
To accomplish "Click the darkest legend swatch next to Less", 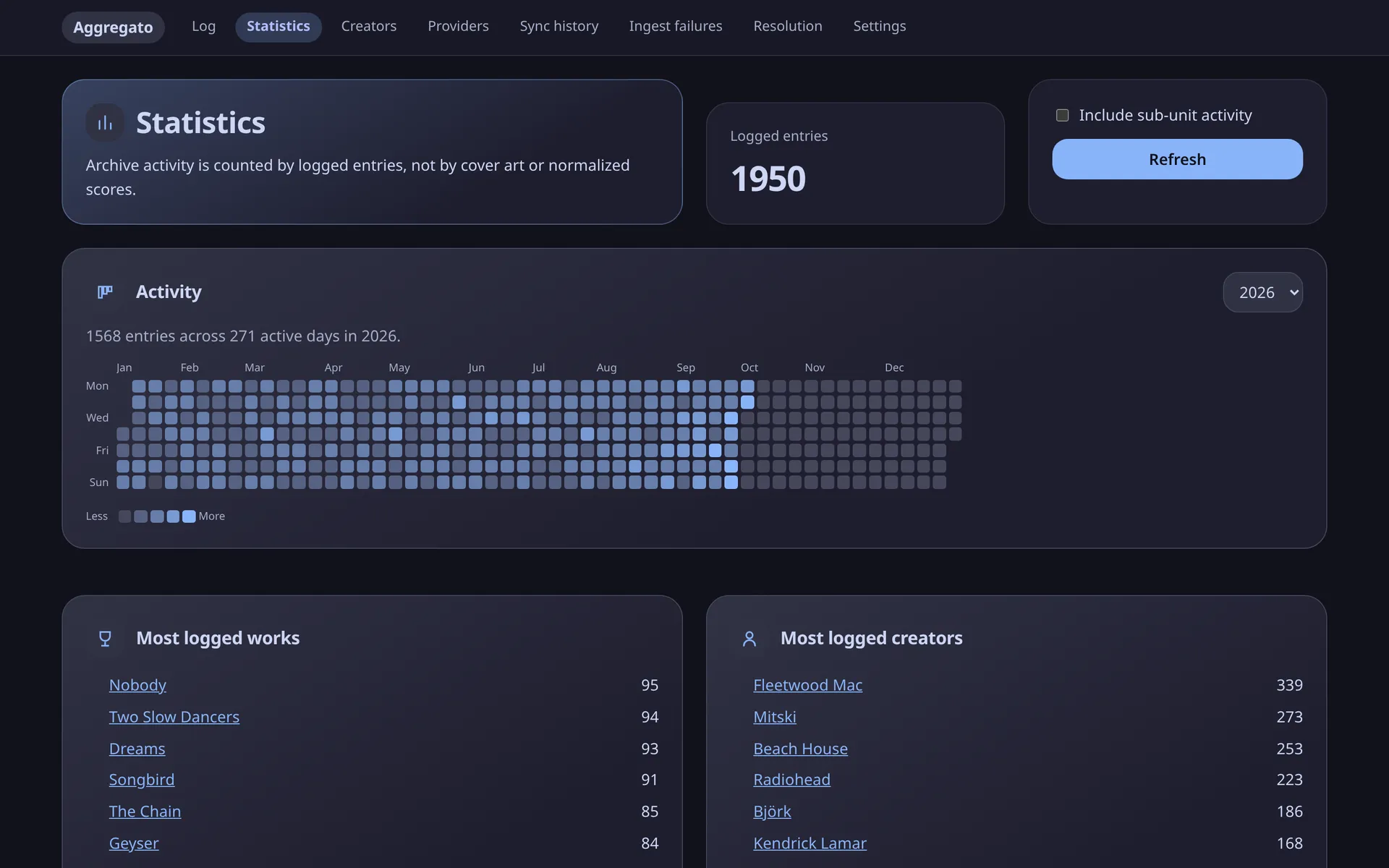I will (x=124, y=516).
